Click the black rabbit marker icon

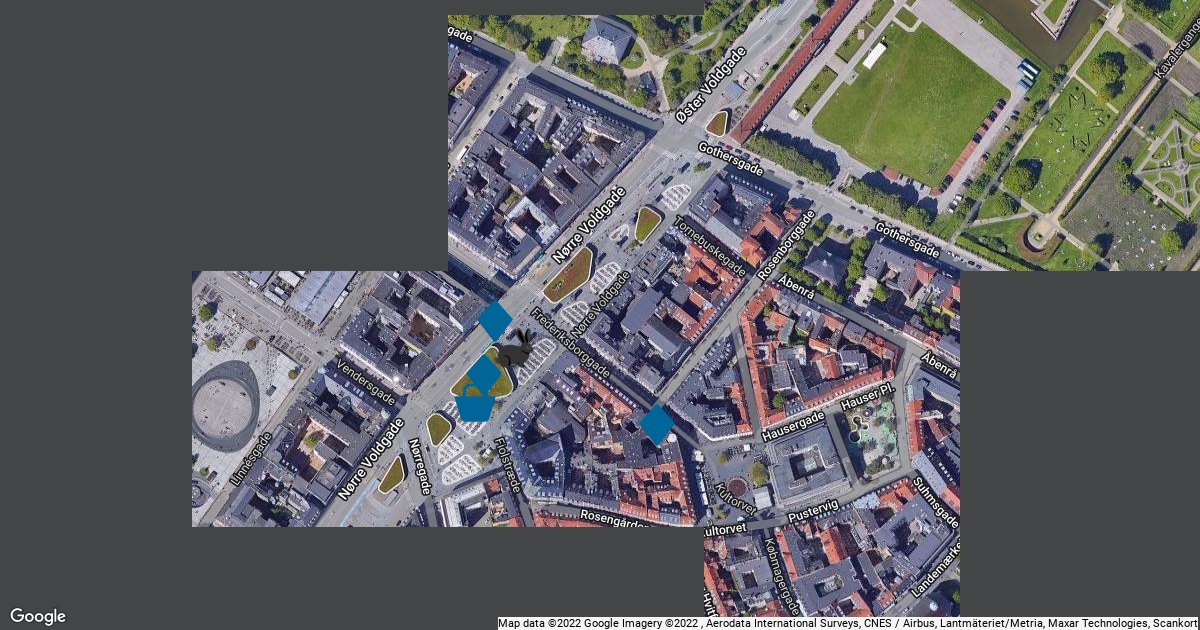[517, 352]
